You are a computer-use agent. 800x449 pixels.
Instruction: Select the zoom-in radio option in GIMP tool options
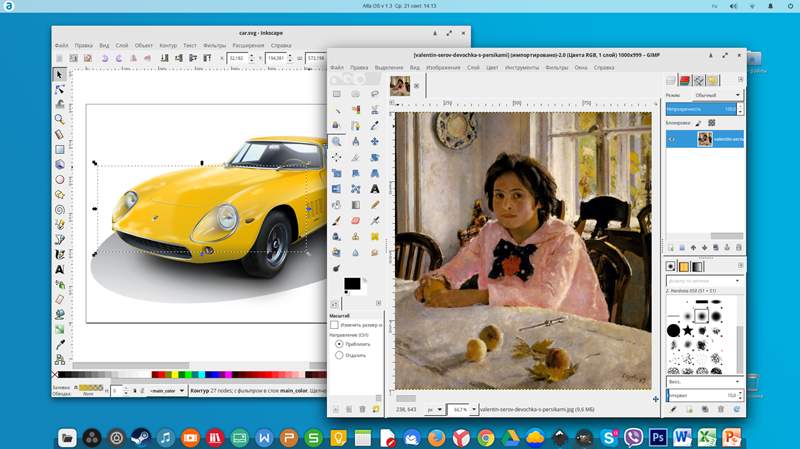click(x=339, y=344)
